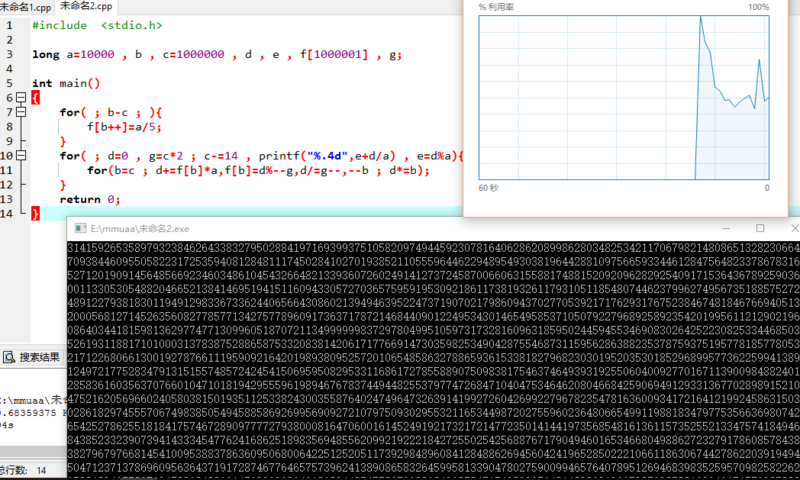Click the 'return 0;' statement
This screenshot has height=480, width=800.
click(x=90, y=199)
